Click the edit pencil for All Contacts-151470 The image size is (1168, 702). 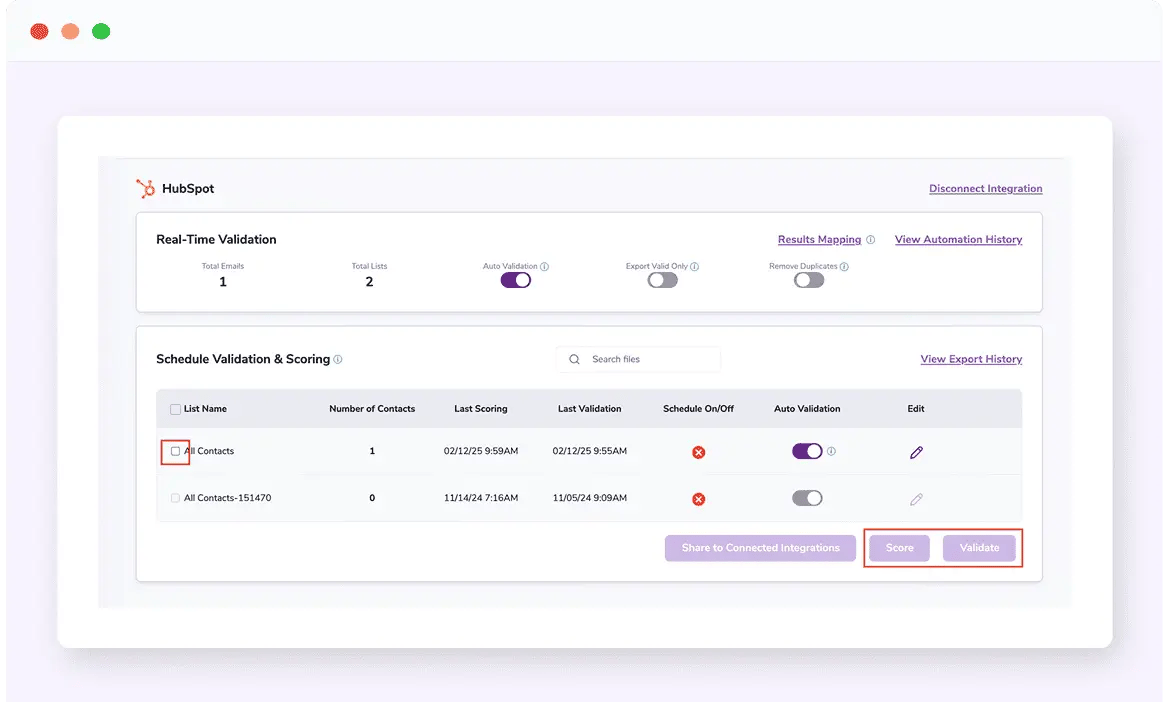916,498
